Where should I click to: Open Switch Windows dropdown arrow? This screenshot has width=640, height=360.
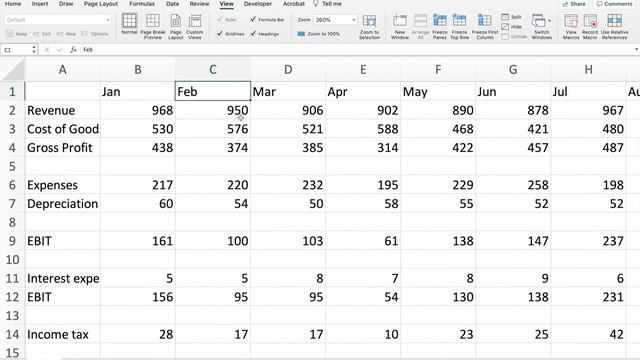(x=549, y=20)
